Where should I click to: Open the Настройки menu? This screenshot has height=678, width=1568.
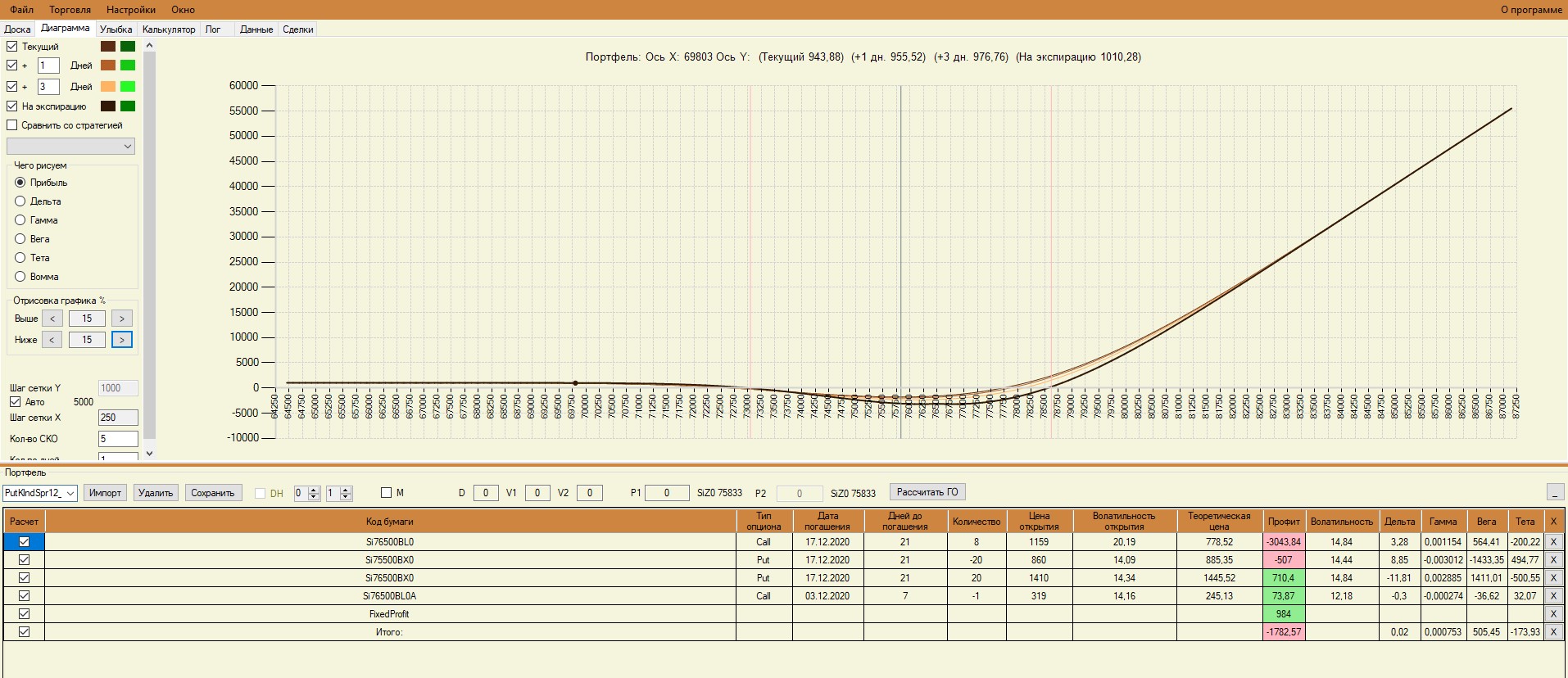[131, 10]
